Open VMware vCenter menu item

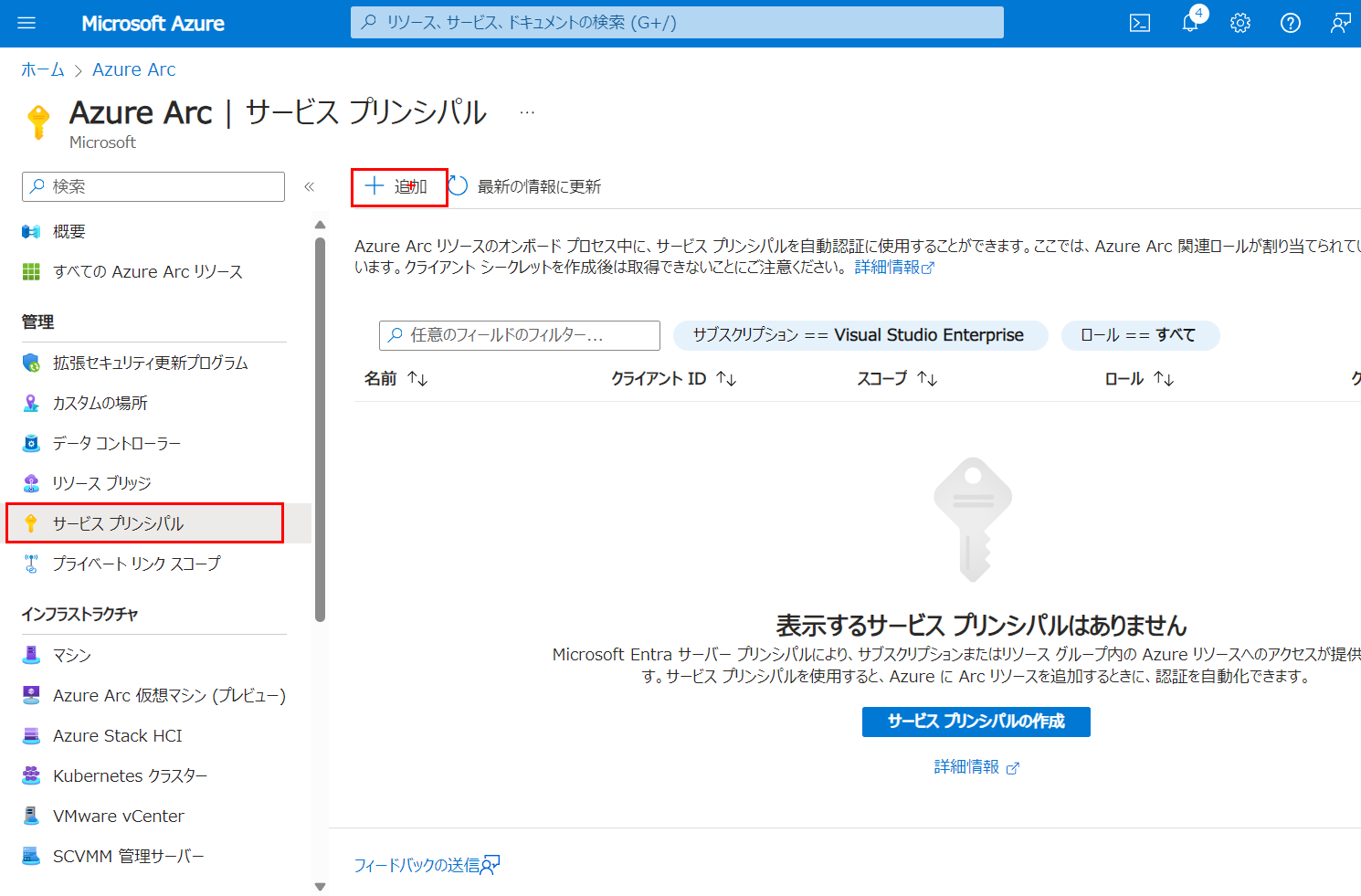[x=119, y=816]
